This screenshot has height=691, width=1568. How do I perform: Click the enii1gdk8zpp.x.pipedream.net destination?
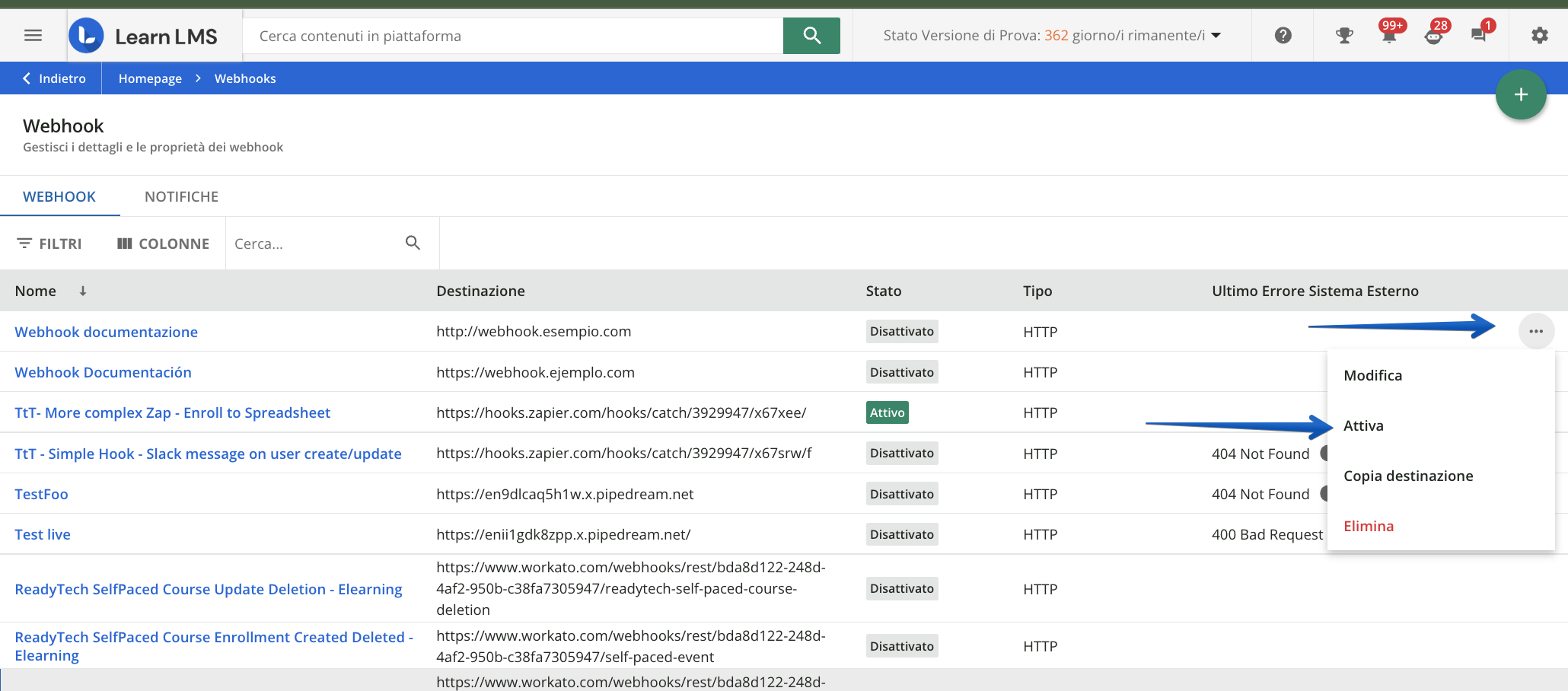click(x=563, y=534)
